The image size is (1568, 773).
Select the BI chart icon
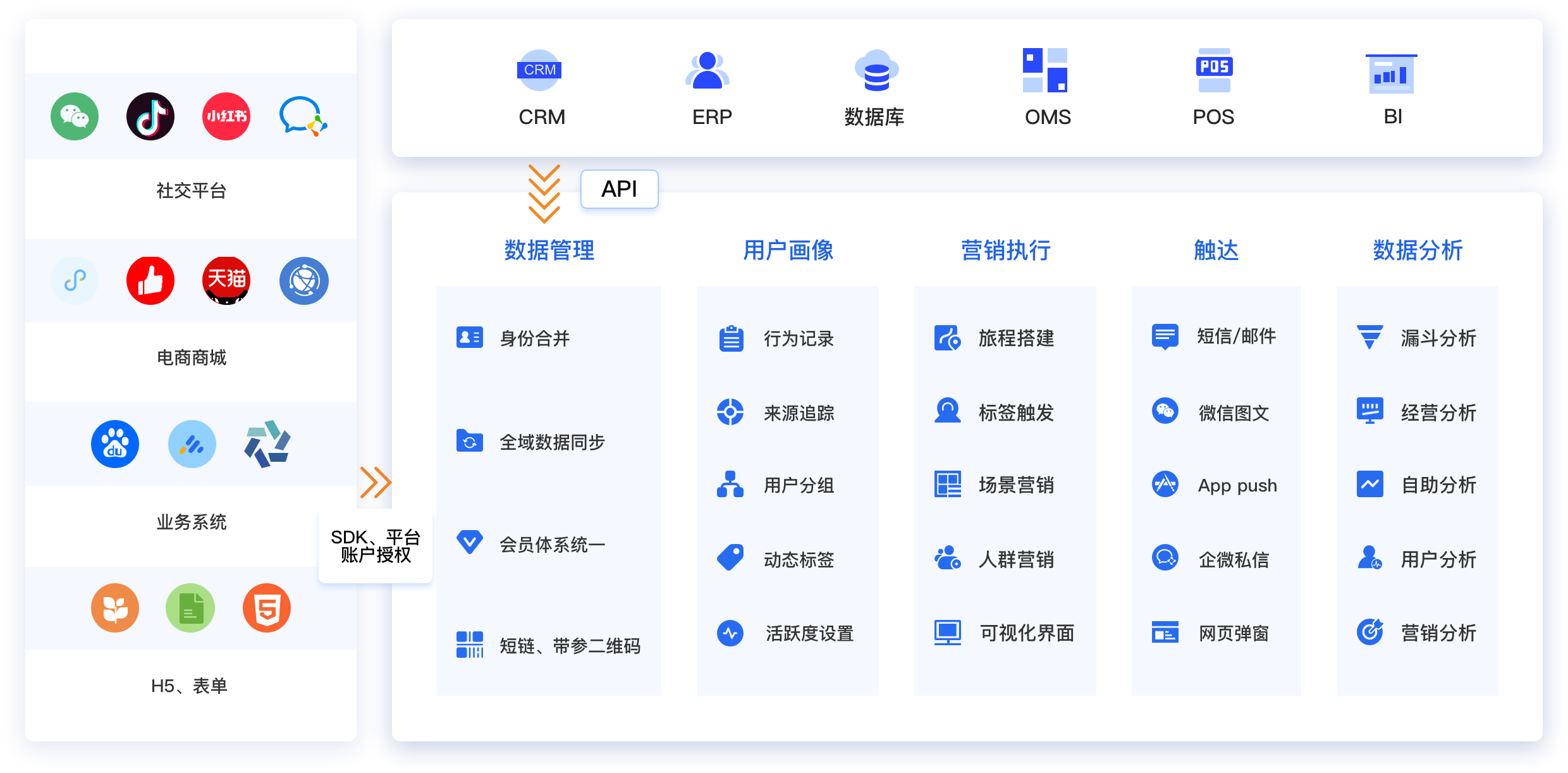click(x=1392, y=74)
